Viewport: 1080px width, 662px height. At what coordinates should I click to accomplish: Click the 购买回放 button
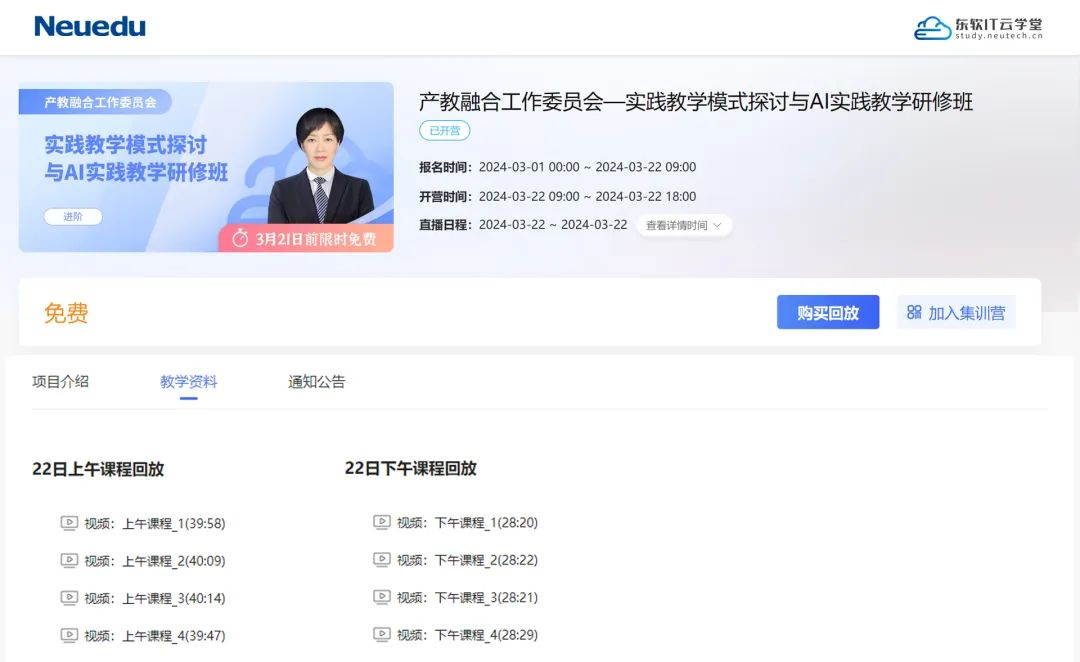827,312
